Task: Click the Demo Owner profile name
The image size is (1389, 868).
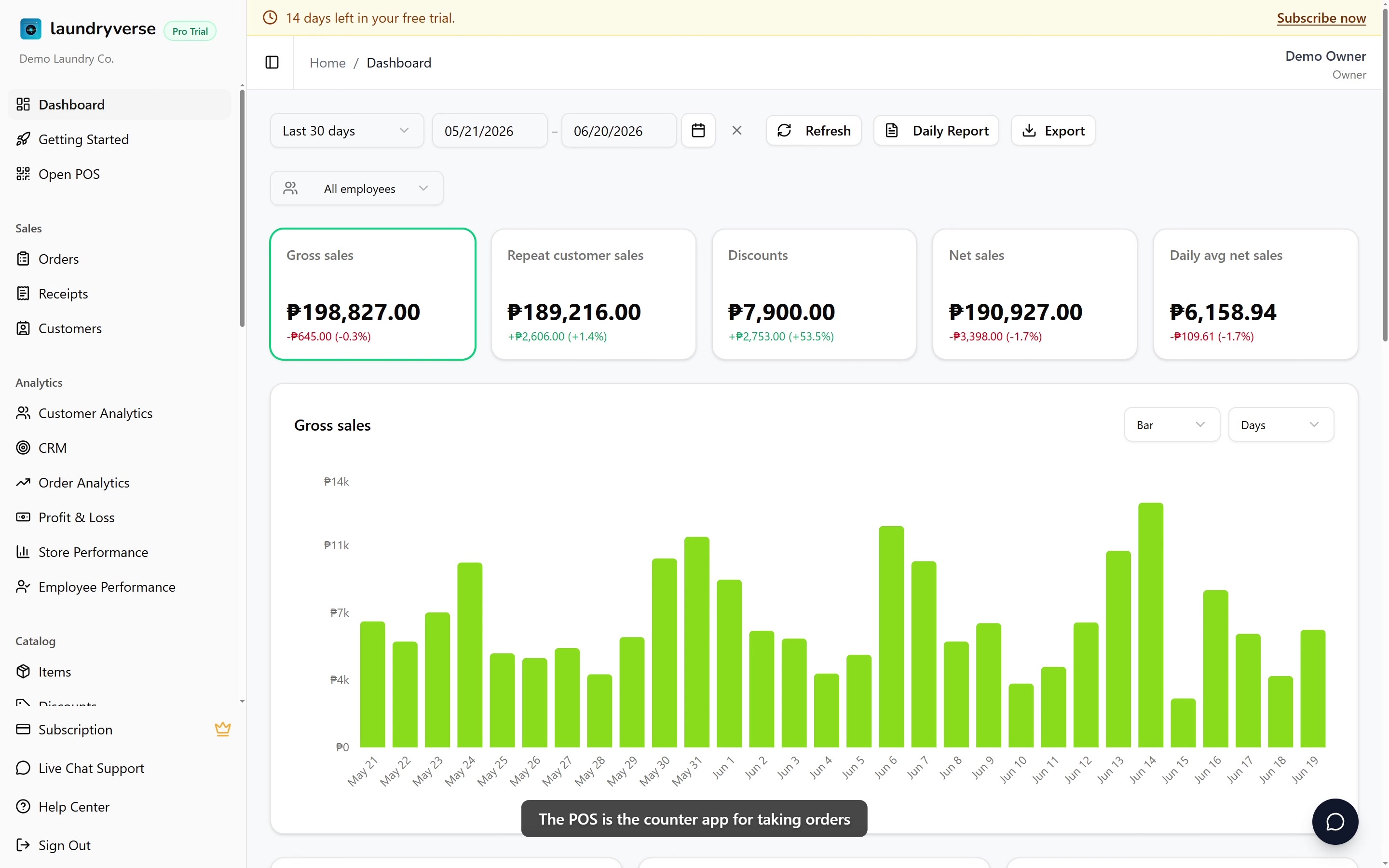Action: (x=1325, y=55)
